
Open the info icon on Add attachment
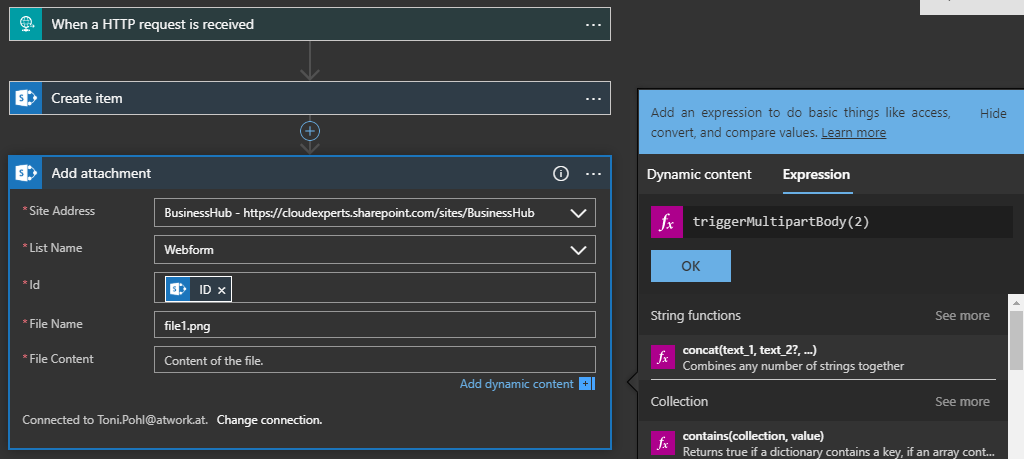click(x=561, y=173)
